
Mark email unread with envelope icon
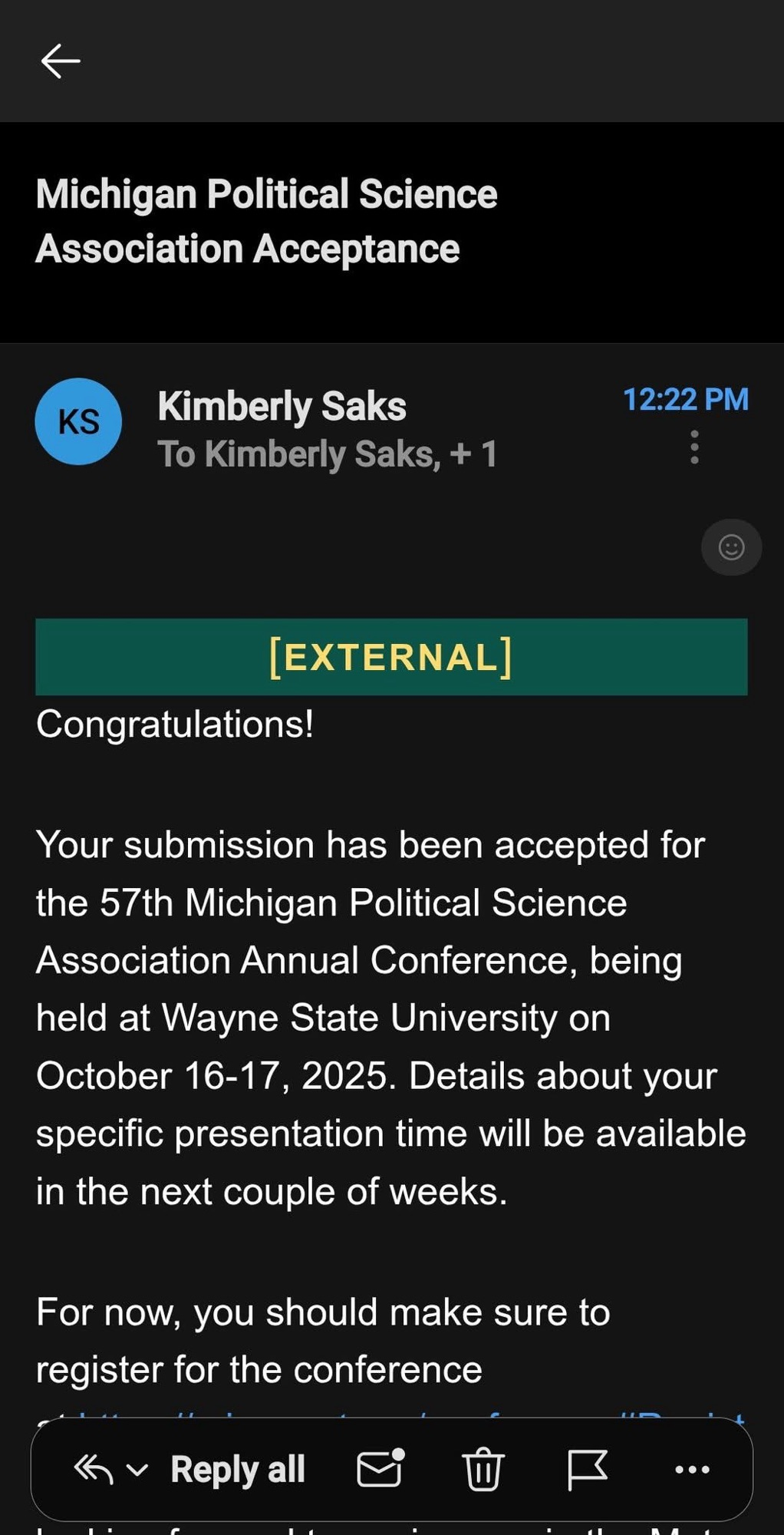click(x=380, y=1469)
